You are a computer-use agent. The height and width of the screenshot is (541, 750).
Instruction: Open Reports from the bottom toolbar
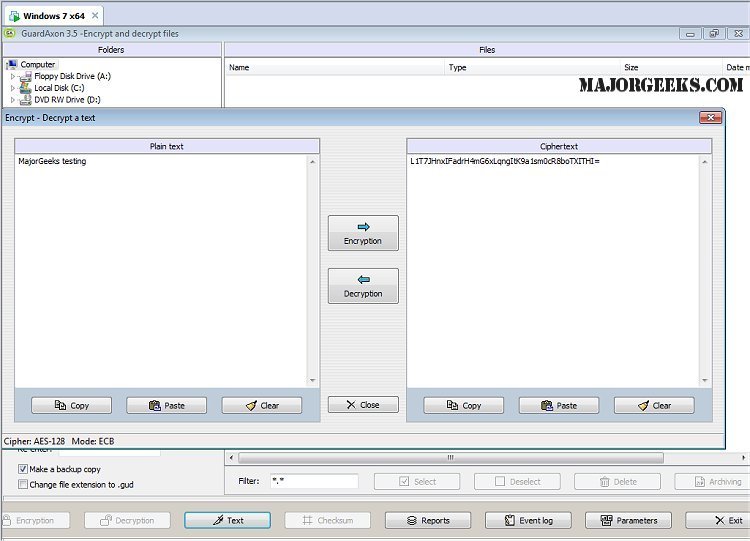(428, 520)
